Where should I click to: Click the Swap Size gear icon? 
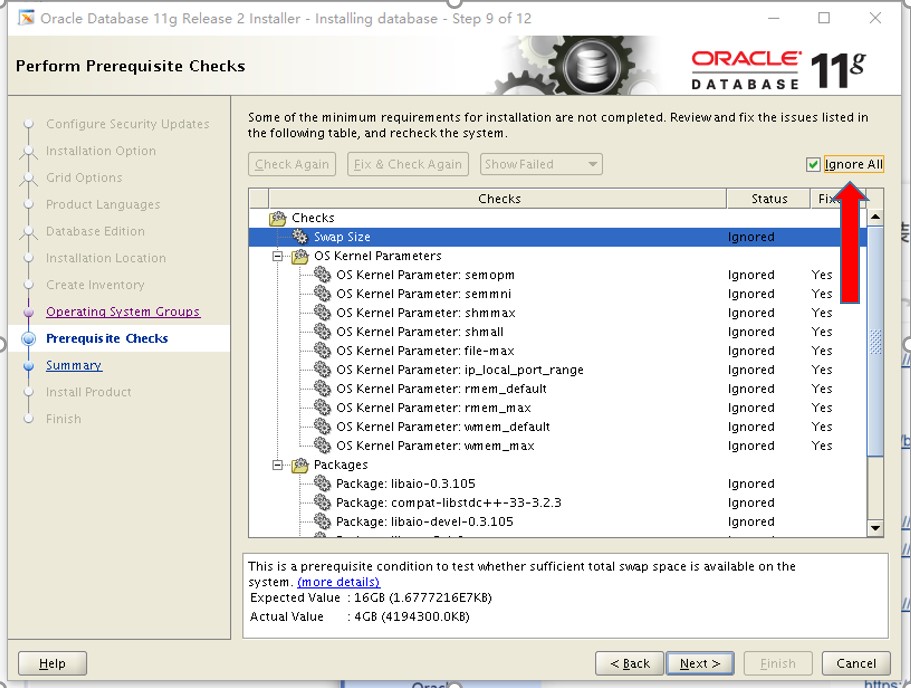[300, 236]
